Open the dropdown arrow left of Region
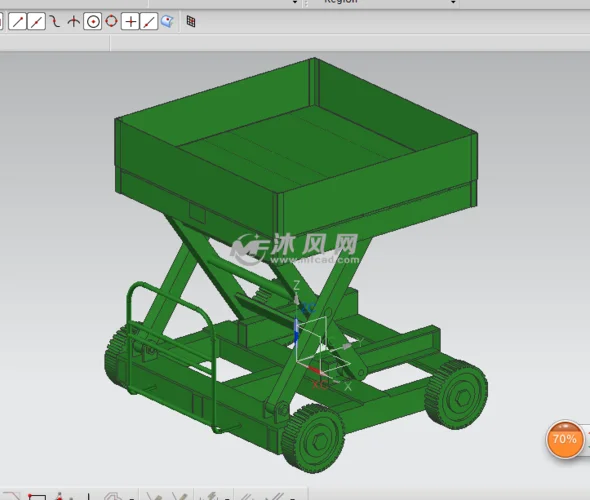 tap(295, 2)
